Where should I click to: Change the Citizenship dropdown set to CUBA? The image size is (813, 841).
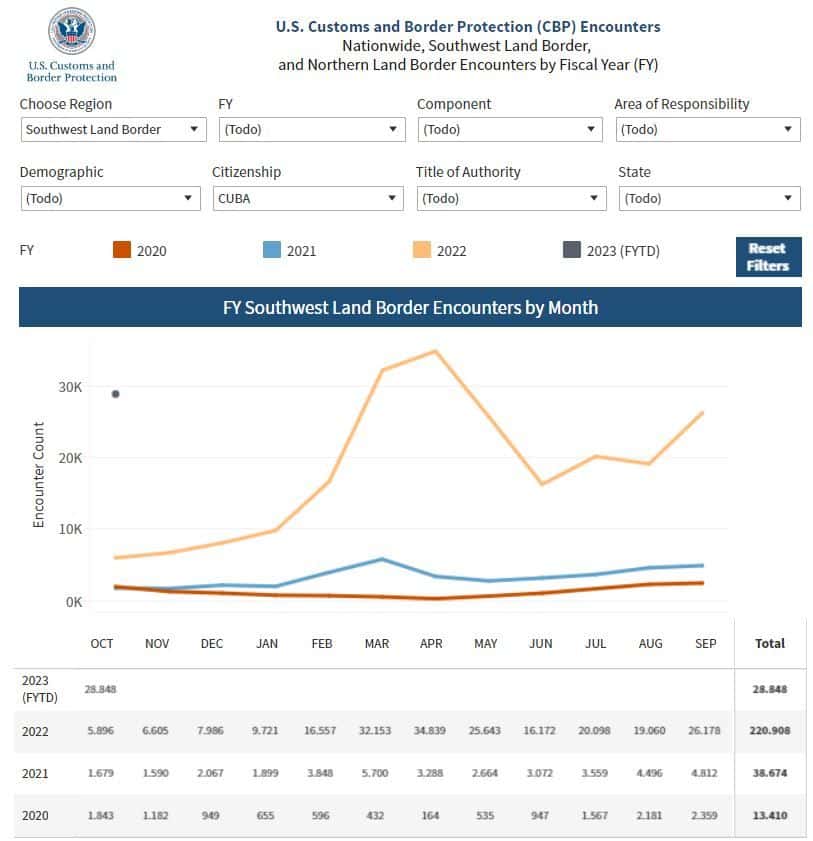coord(308,198)
